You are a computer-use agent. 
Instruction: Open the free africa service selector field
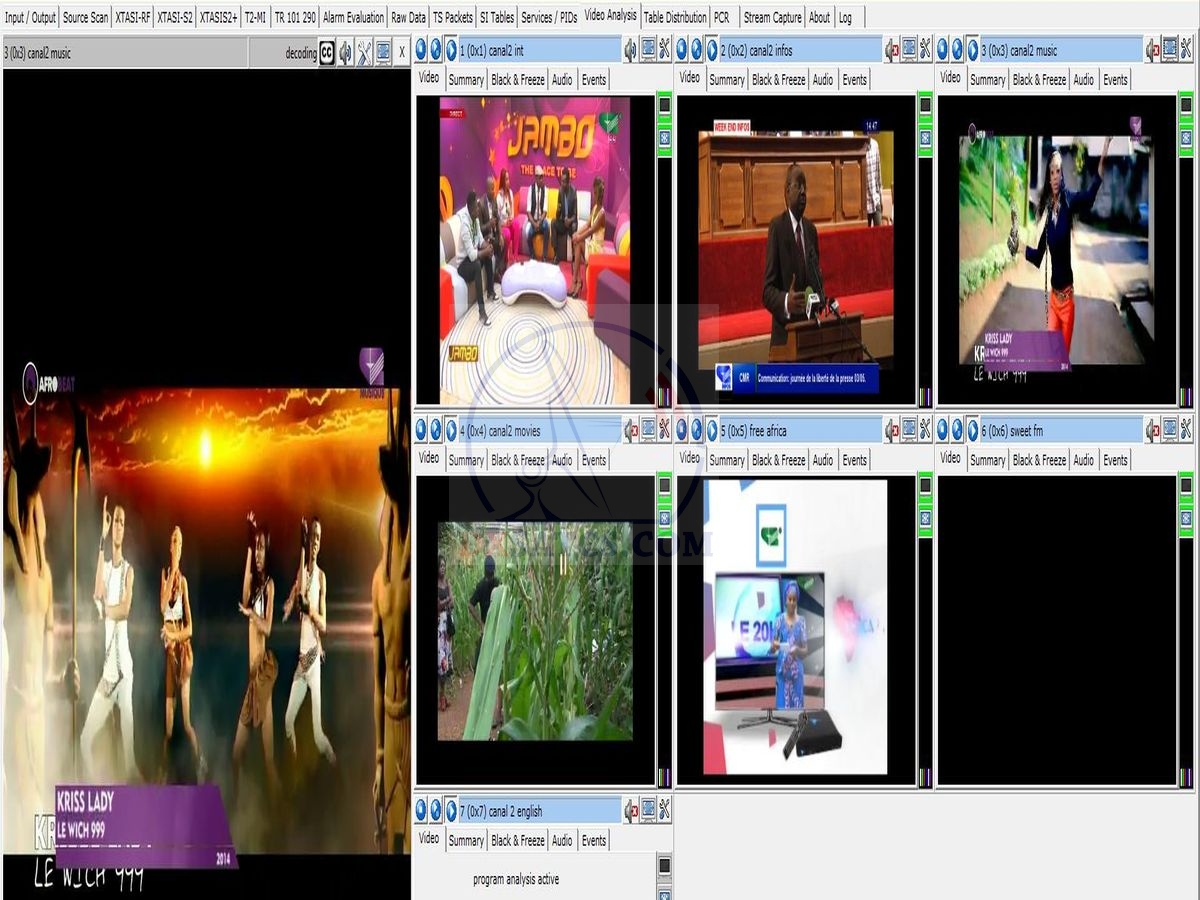[x=801, y=431]
